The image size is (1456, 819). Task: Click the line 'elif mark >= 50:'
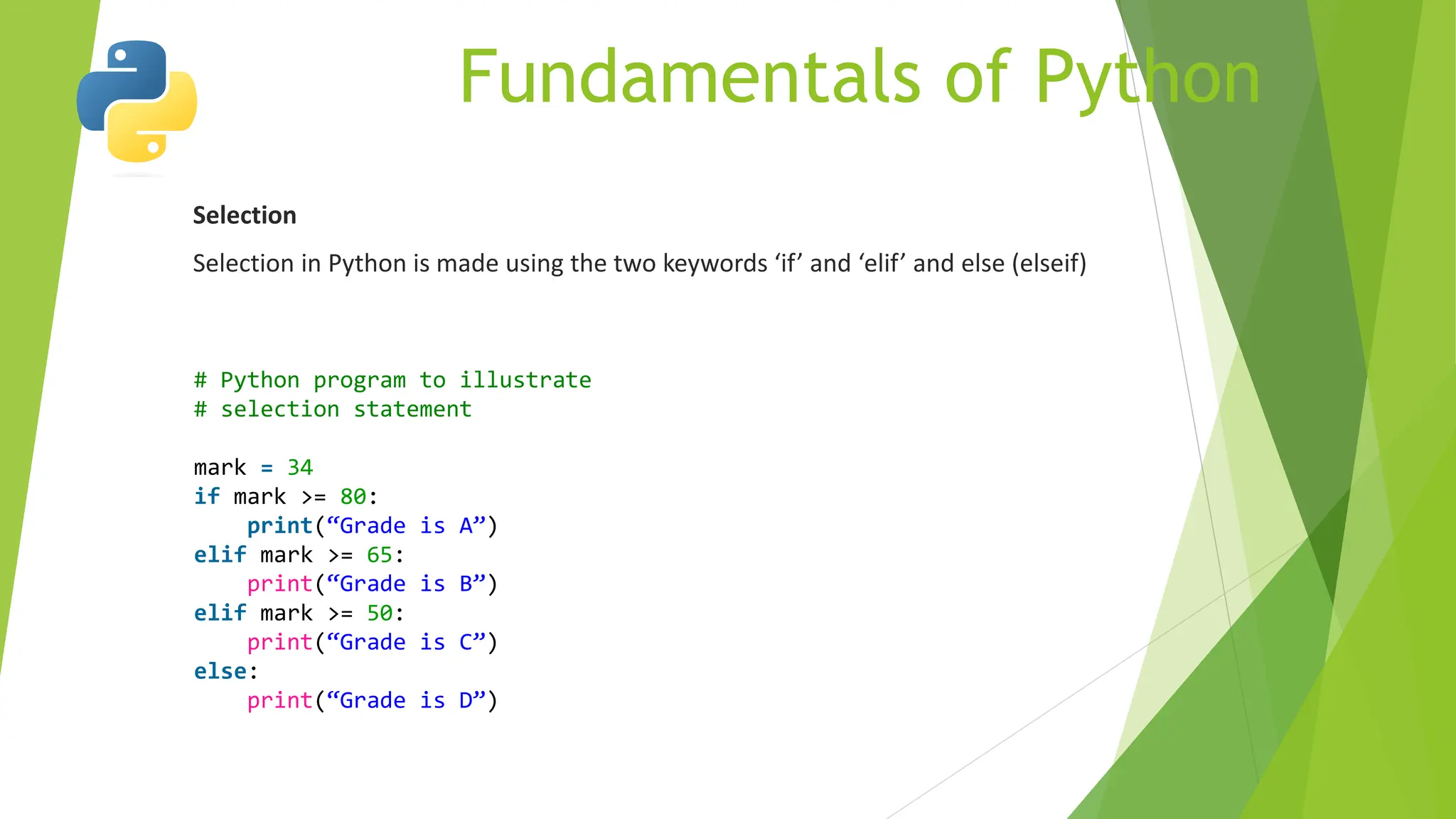click(299, 613)
